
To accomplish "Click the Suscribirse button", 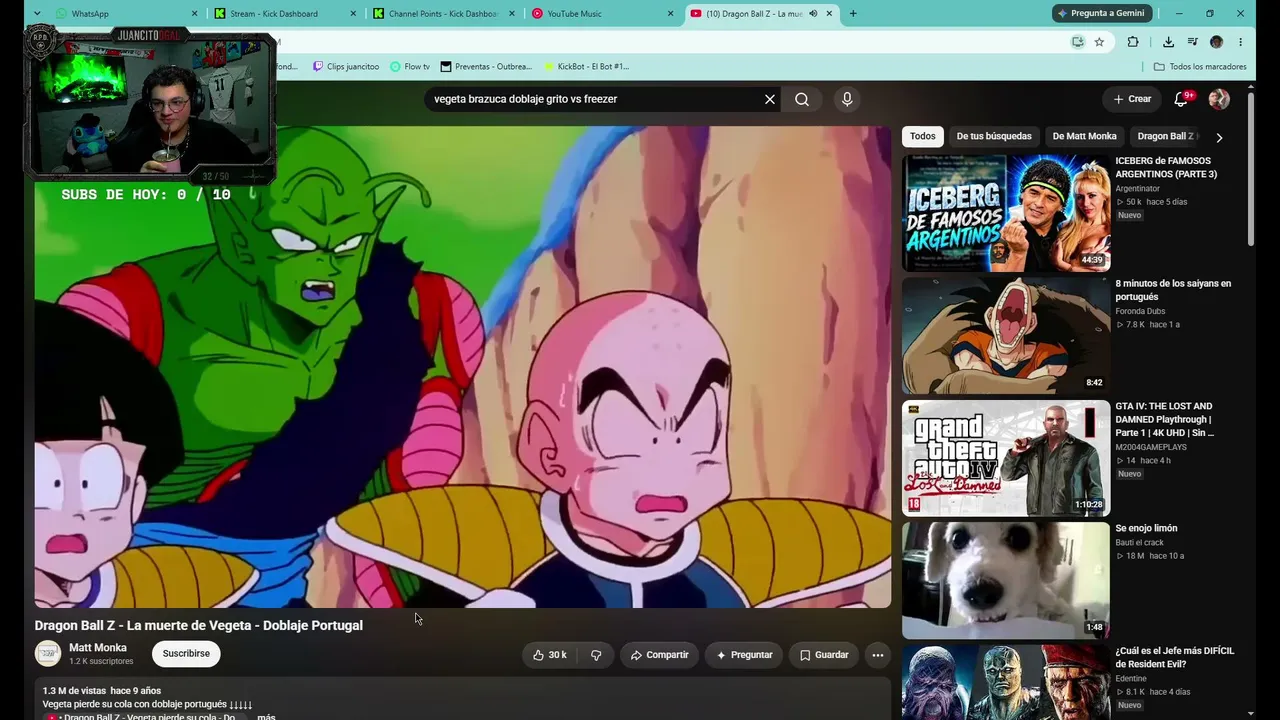I will pyautogui.click(x=186, y=654).
